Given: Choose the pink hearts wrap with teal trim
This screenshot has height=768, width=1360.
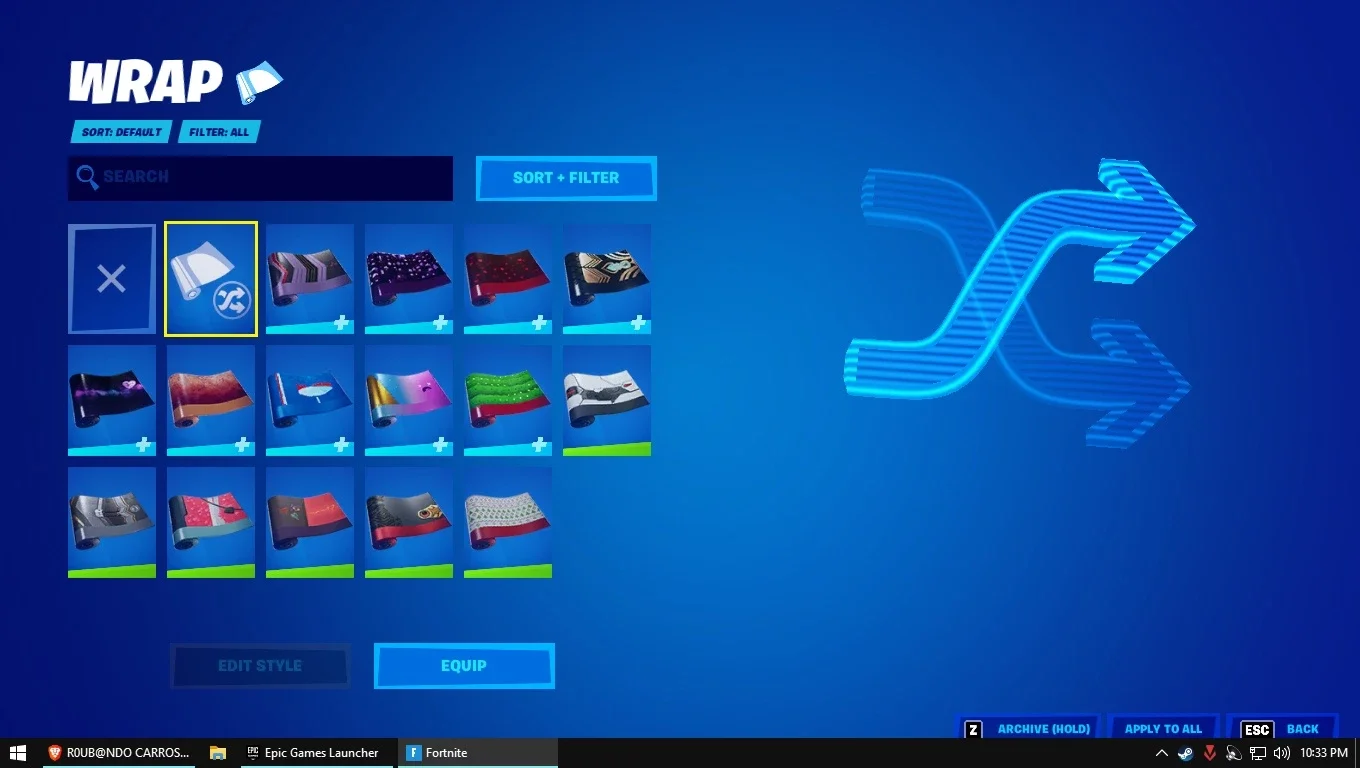Looking at the screenshot, I should [211, 523].
